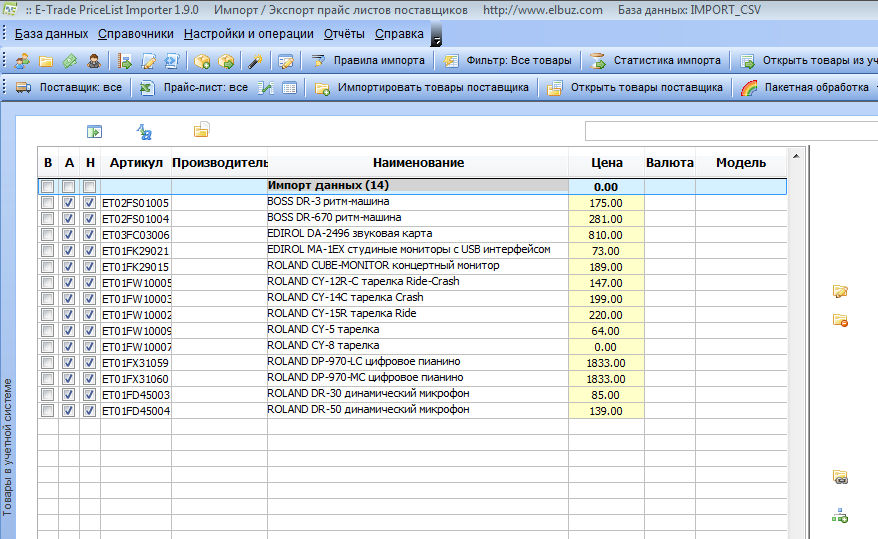Expand the menu bar overflow arrow
878x539 pixels.
437,35
